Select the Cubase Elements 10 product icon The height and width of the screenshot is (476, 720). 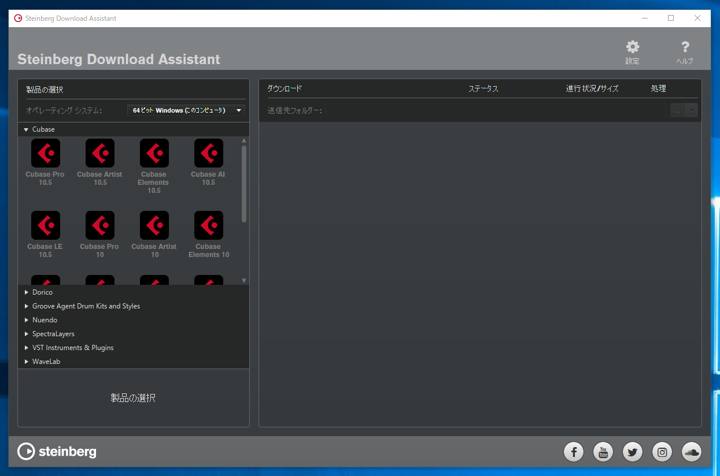[x=208, y=225]
